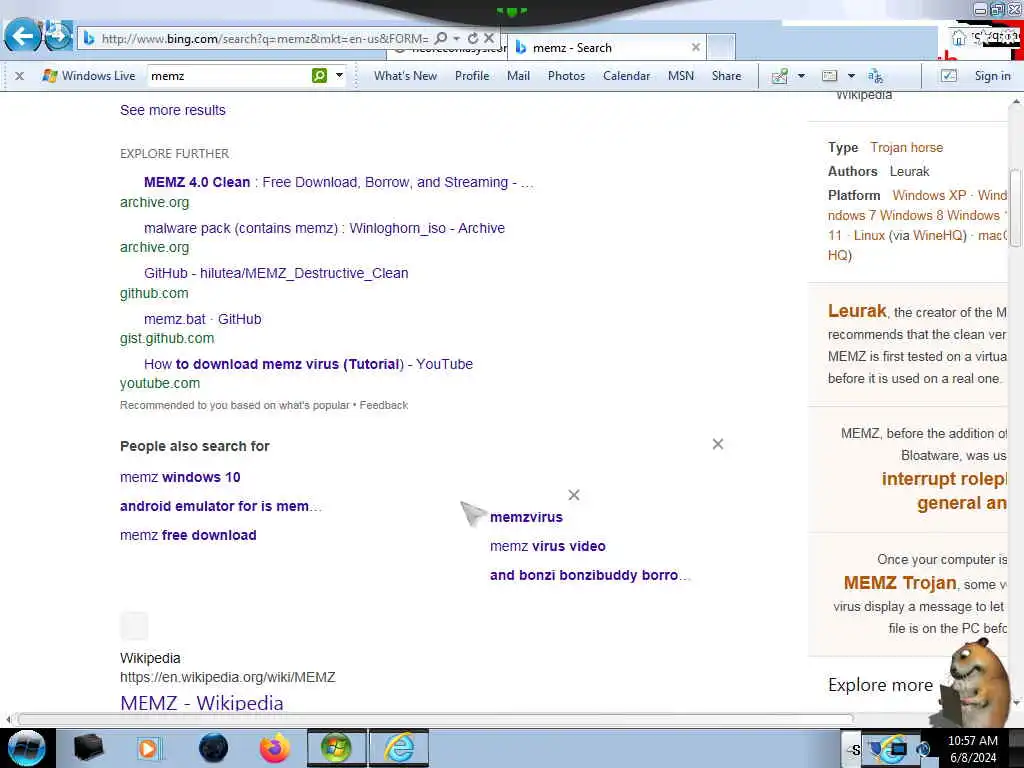Viewport: 1024px width, 768px height.
Task: Click the browser Back arrow button
Action: tap(22, 35)
